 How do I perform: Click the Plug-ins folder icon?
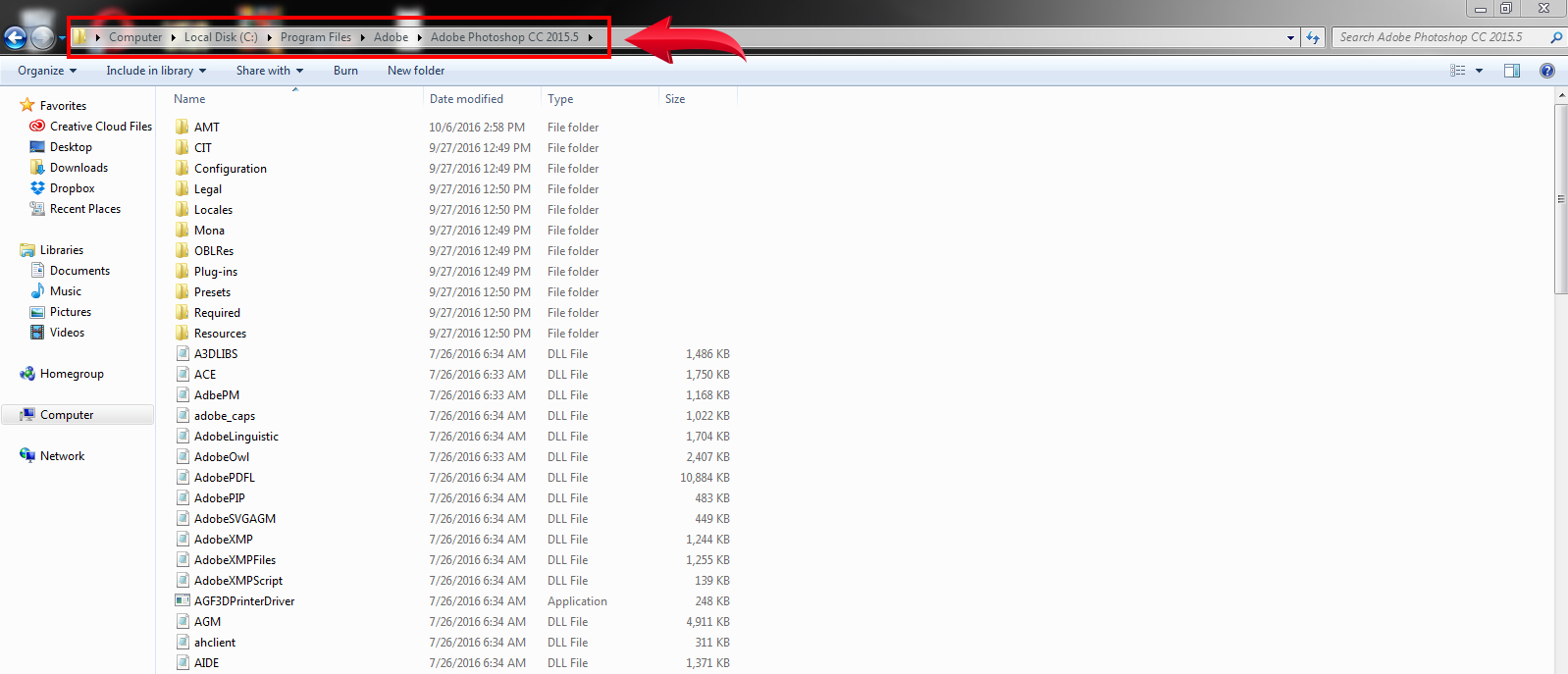[183, 272]
